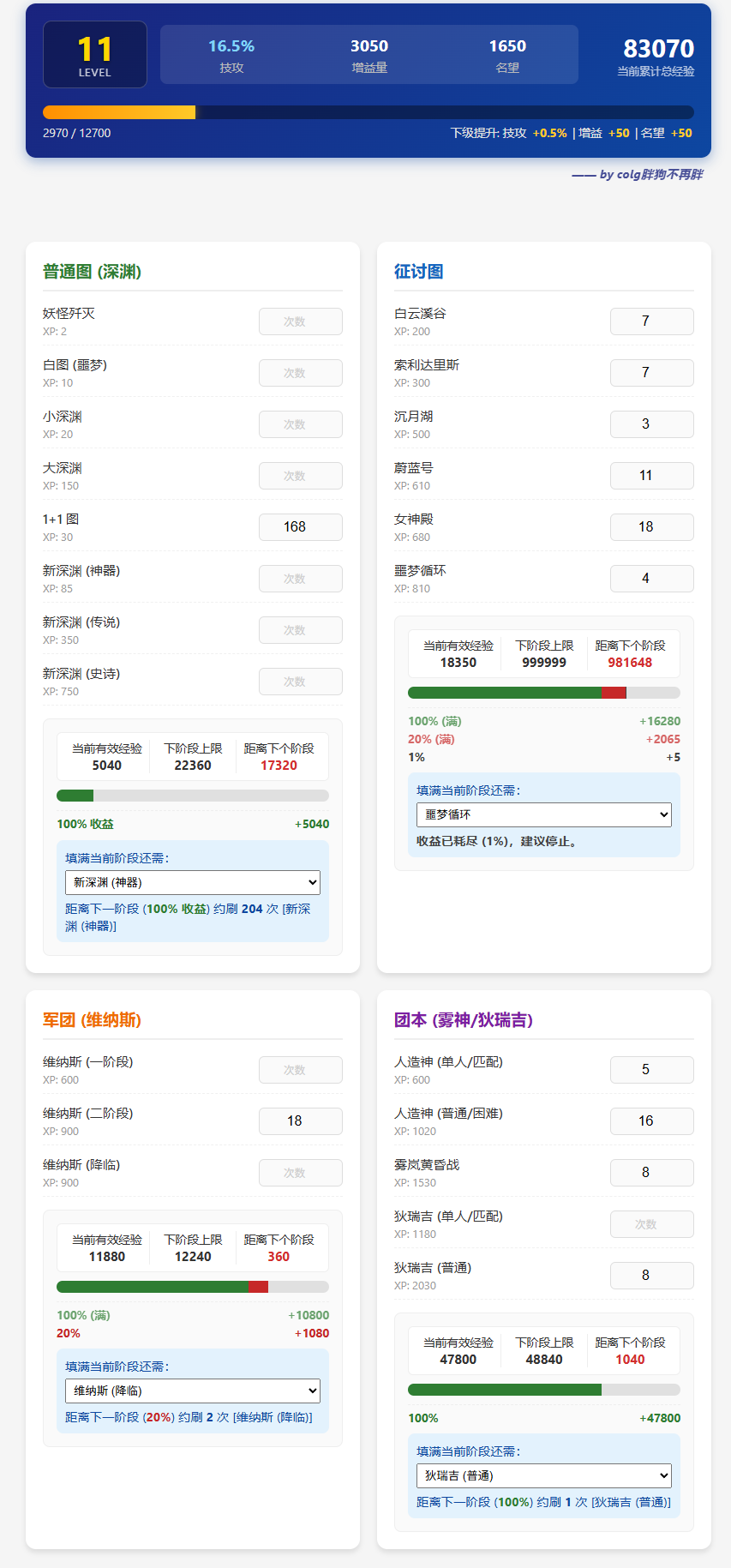Click the empty 狄瑞吉 (单人/匹配) count input

pos(651,1224)
